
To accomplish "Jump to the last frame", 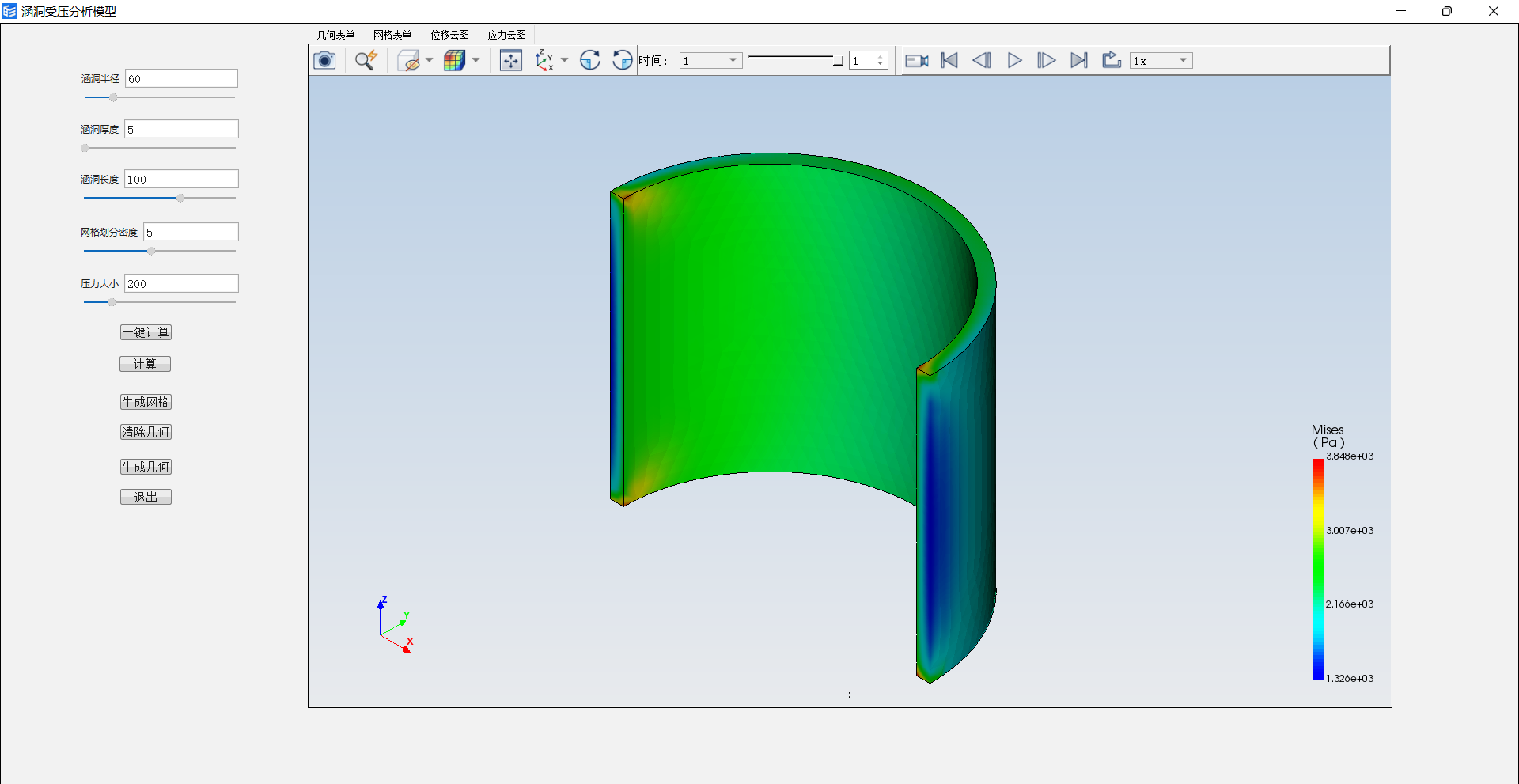I will point(1078,60).
